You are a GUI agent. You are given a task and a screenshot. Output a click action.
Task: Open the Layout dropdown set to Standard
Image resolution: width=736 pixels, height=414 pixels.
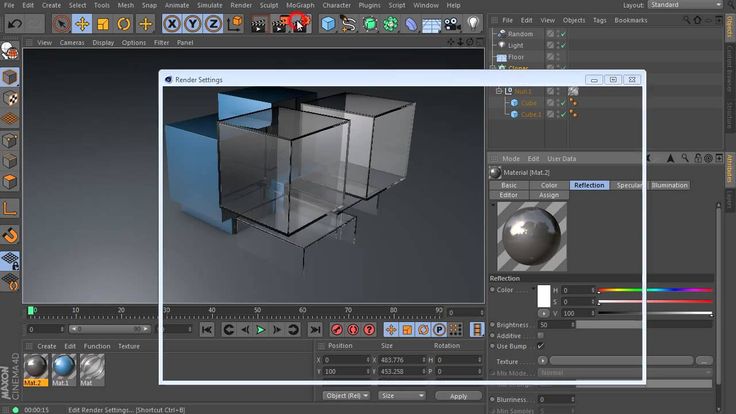pos(684,5)
